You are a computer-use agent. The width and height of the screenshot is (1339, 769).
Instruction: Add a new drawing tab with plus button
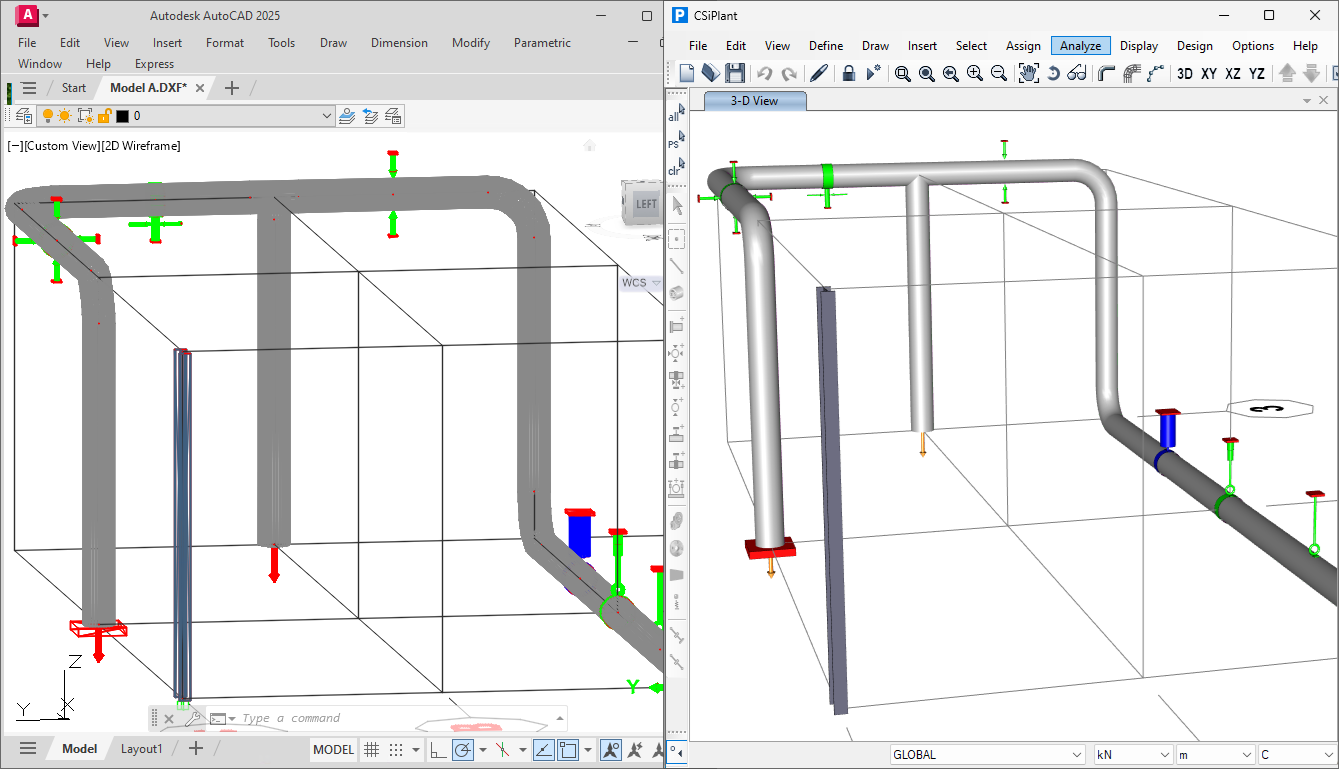[x=232, y=88]
